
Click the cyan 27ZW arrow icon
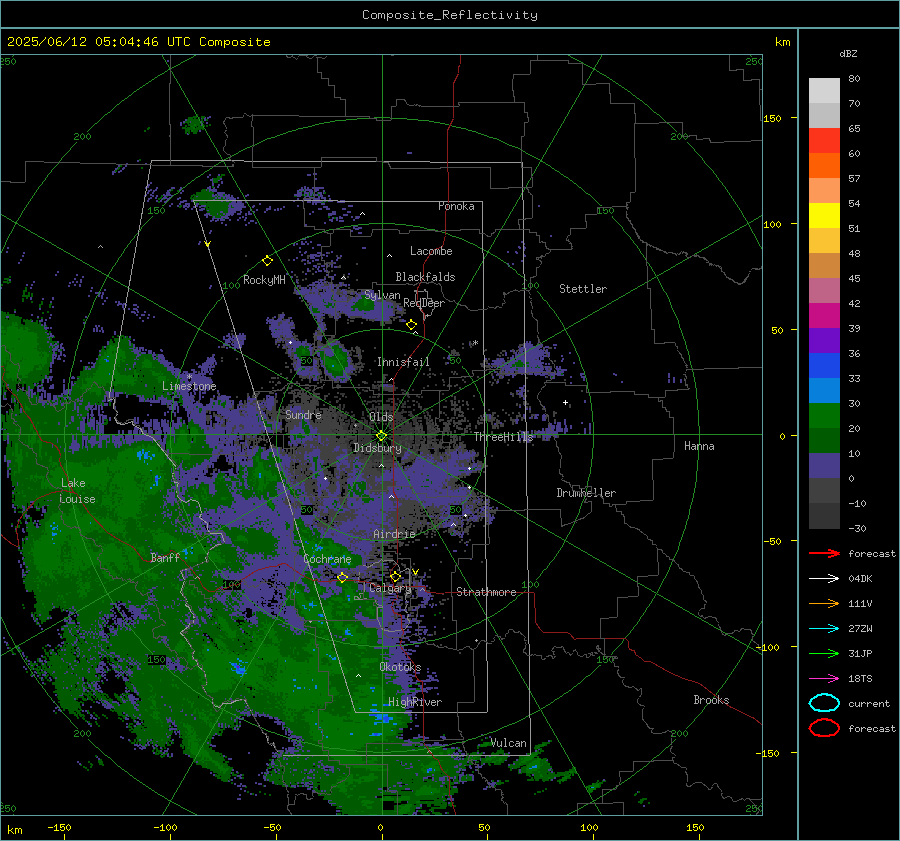(824, 629)
